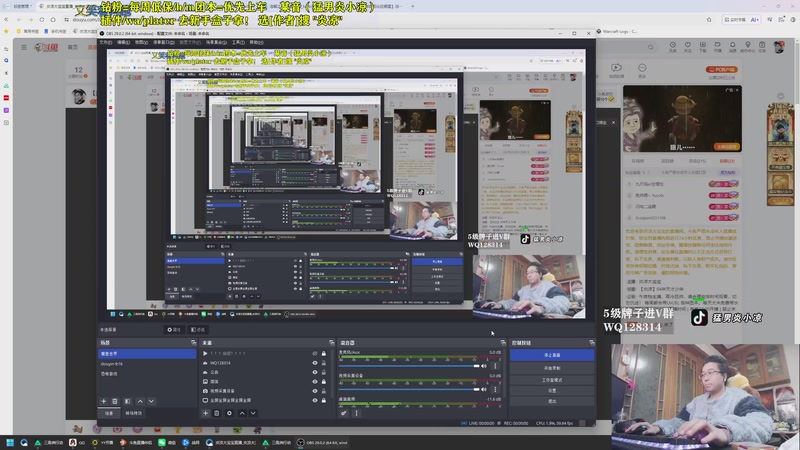Screen dimensions: 800x450
Task: Select the douyin 9:16 scene
Action: pyautogui.click(x=147, y=364)
